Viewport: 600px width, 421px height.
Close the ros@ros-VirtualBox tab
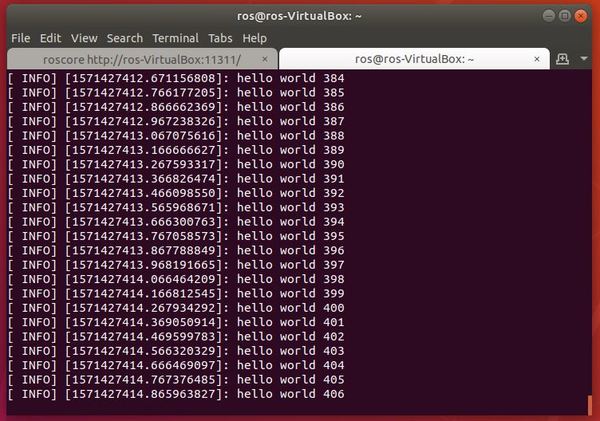[x=537, y=59]
